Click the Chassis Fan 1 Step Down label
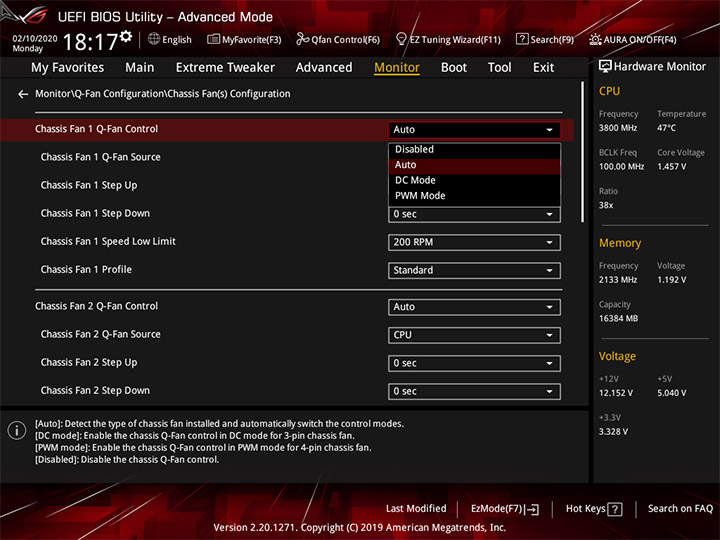The image size is (720, 540). tap(95, 214)
